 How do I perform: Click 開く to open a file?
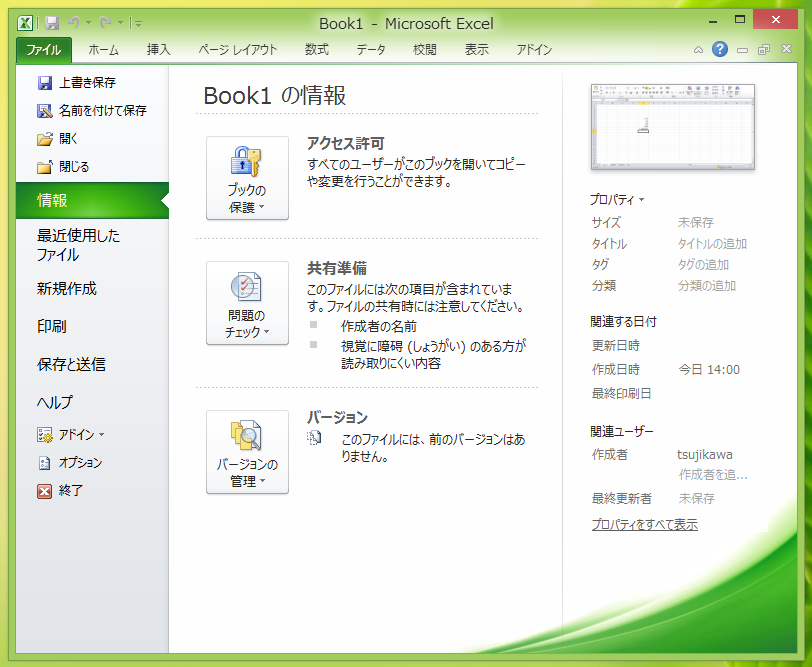click(67, 139)
